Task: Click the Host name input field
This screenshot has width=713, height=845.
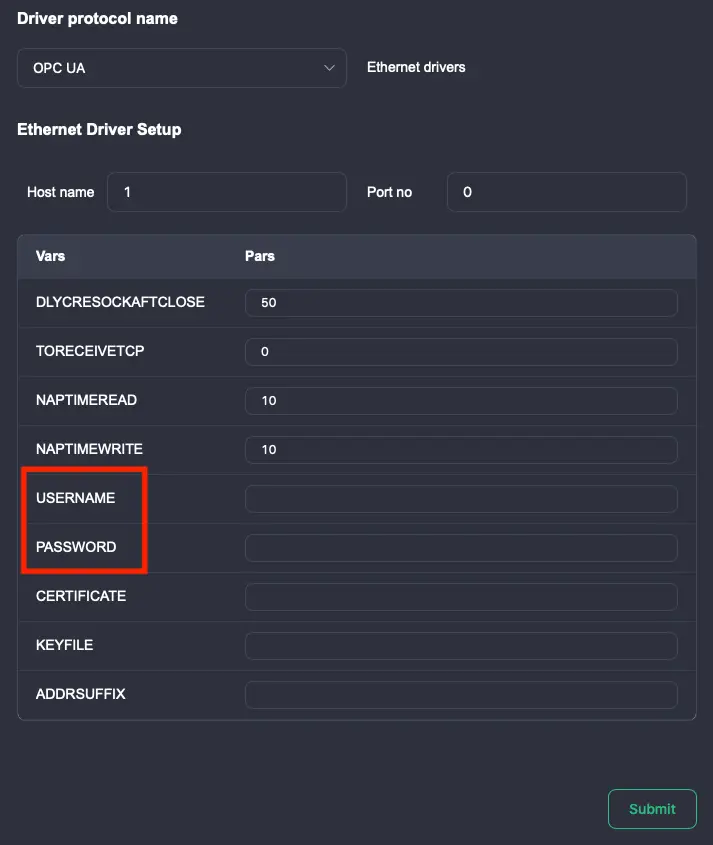Action: [227, 192]
